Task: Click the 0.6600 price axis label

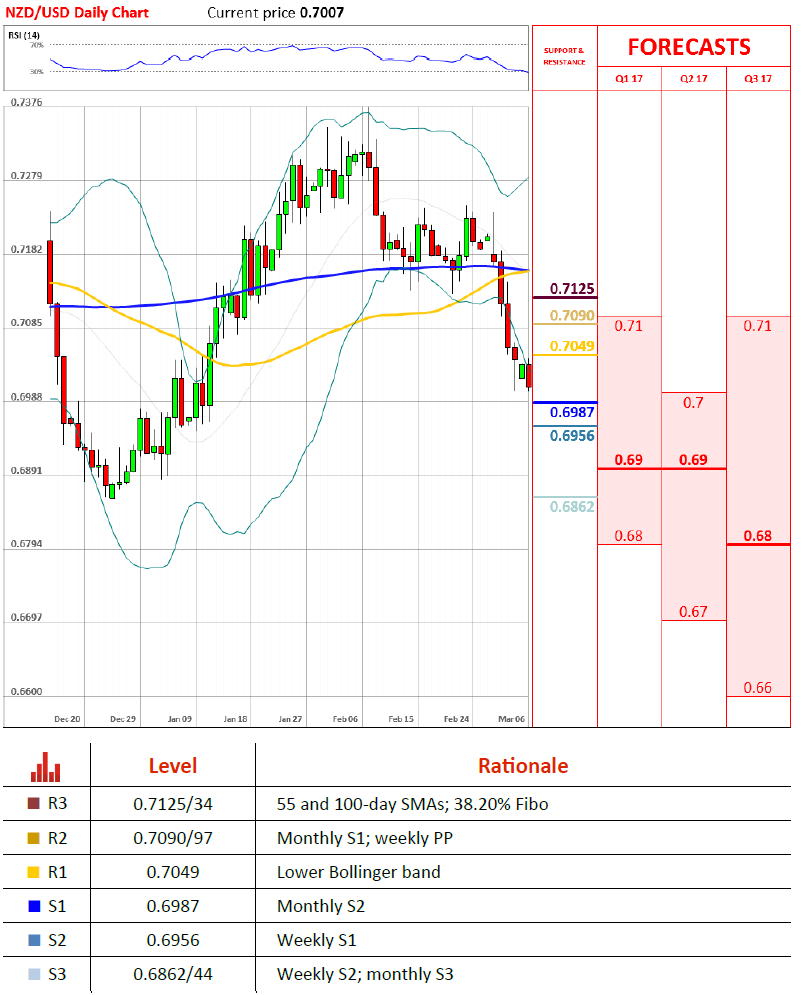Action: pos(27,691)
